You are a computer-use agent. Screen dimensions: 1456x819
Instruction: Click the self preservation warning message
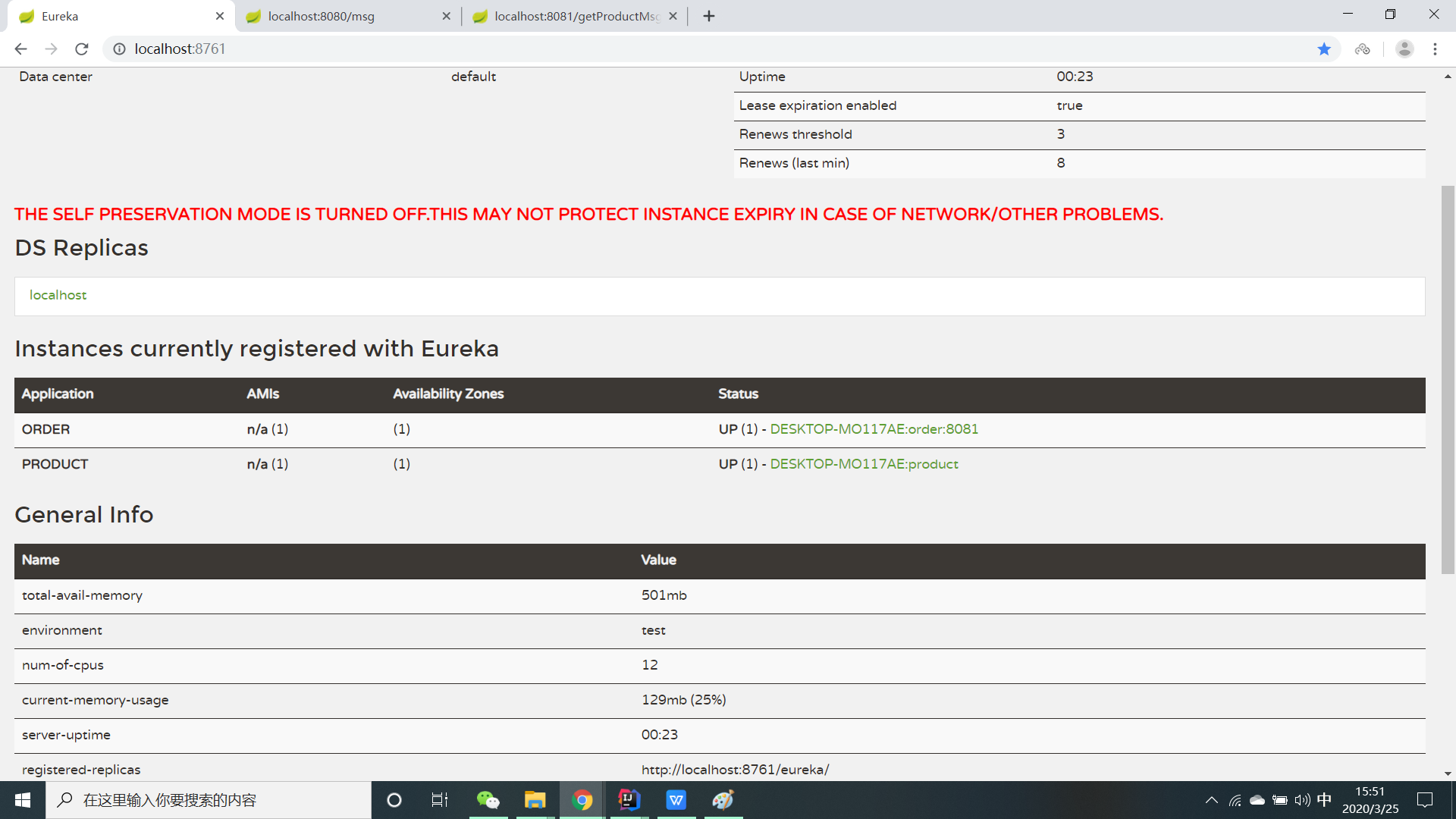[x=588, y=215]
